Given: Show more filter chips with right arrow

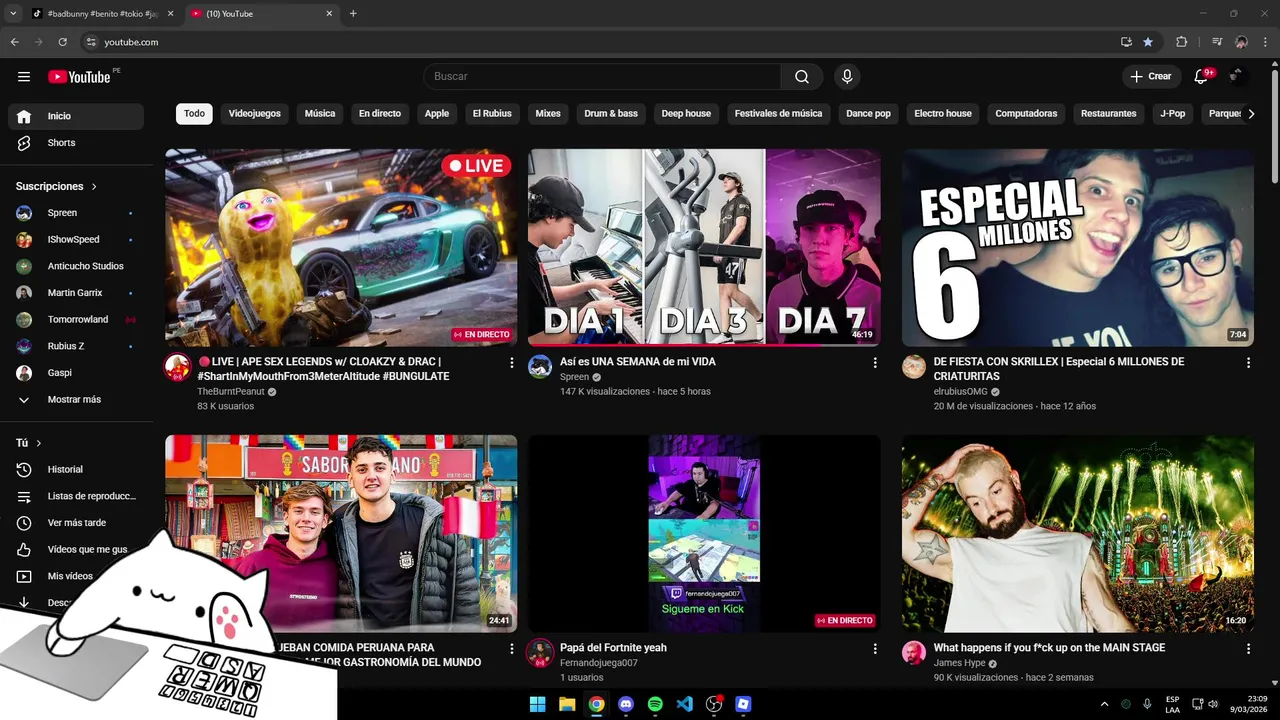Looking at the screenshot, I should (x=1250, y=114).
